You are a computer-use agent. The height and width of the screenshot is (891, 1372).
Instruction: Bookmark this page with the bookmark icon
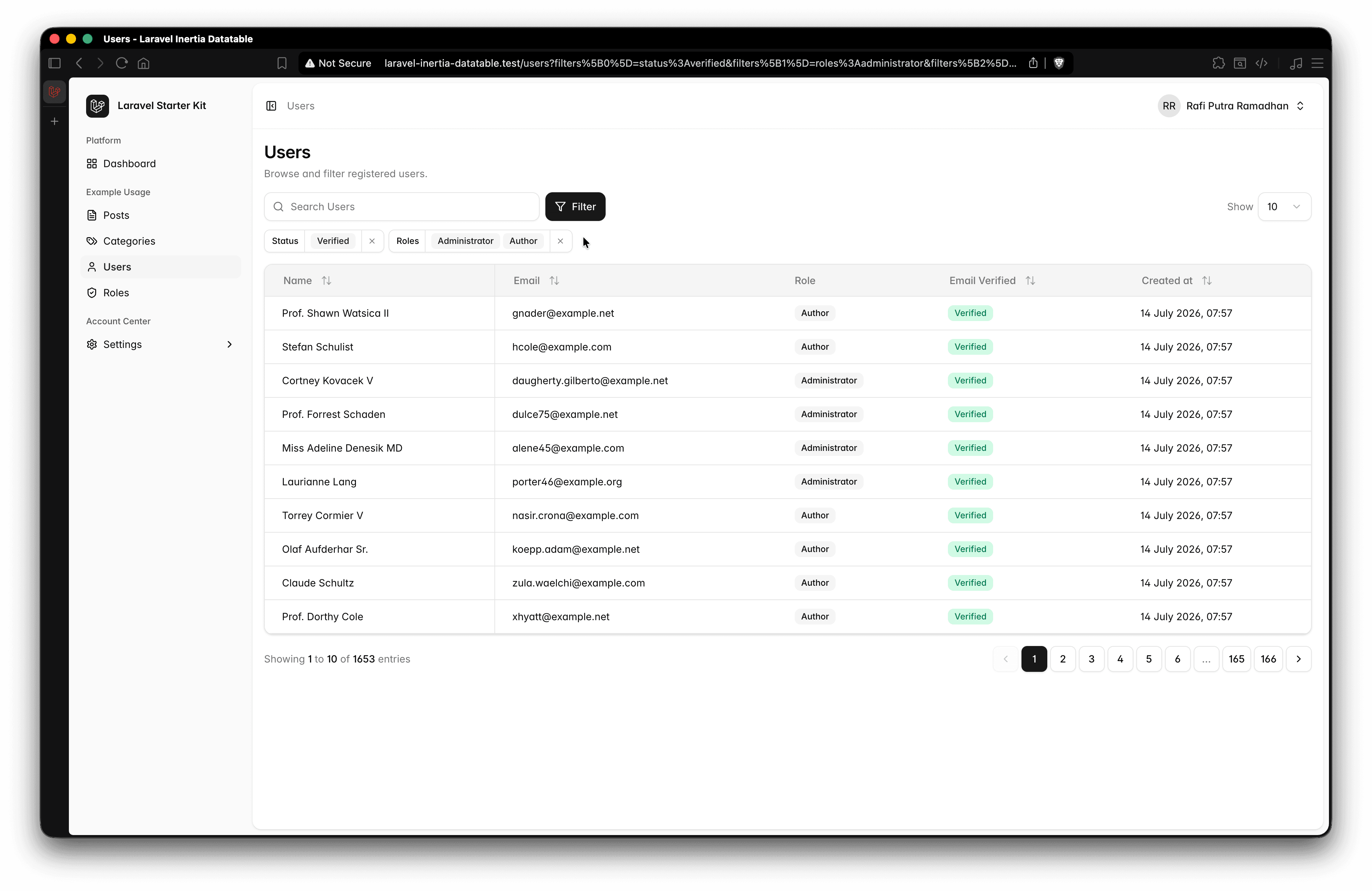[282, 63]
